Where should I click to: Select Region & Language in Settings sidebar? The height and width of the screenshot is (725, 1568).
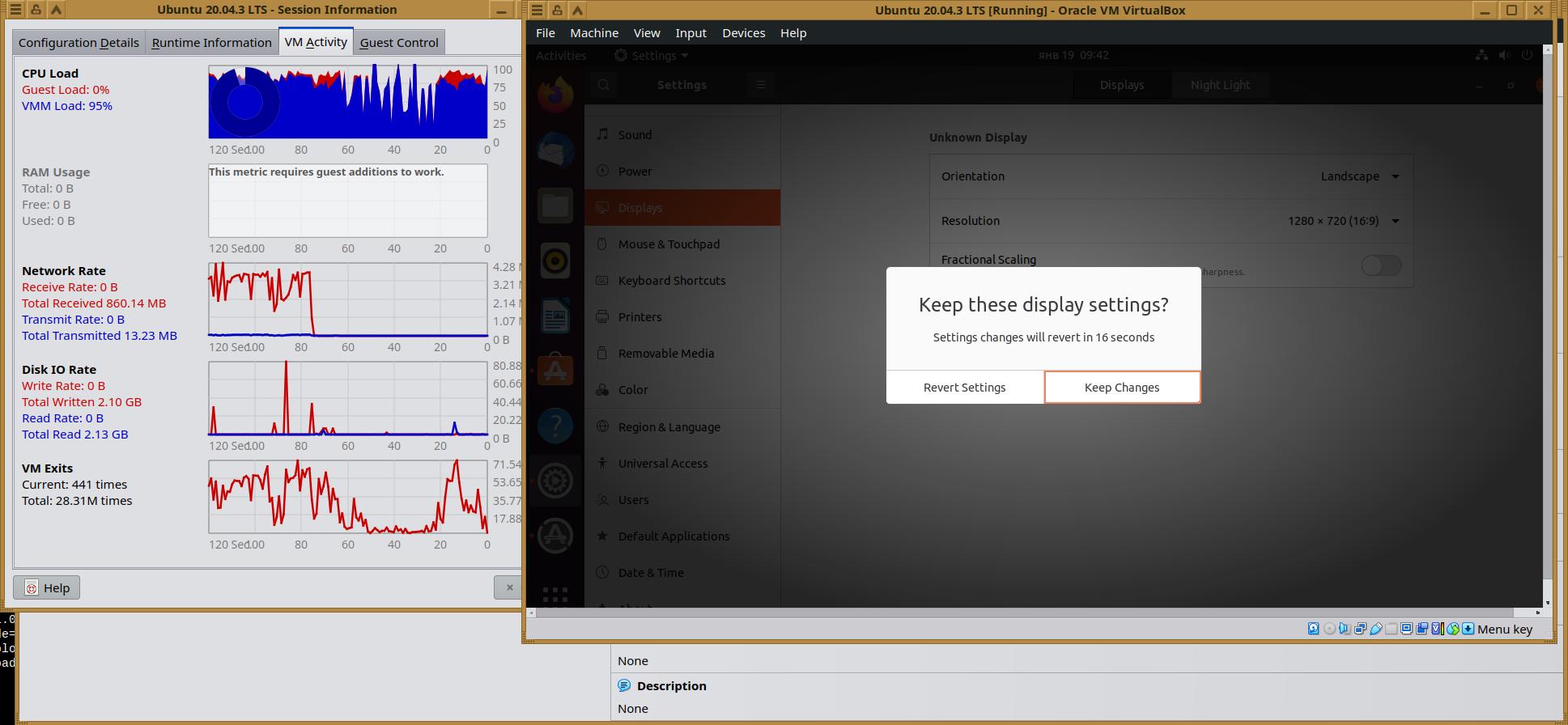pyautogui.click(x=682, y=427)
